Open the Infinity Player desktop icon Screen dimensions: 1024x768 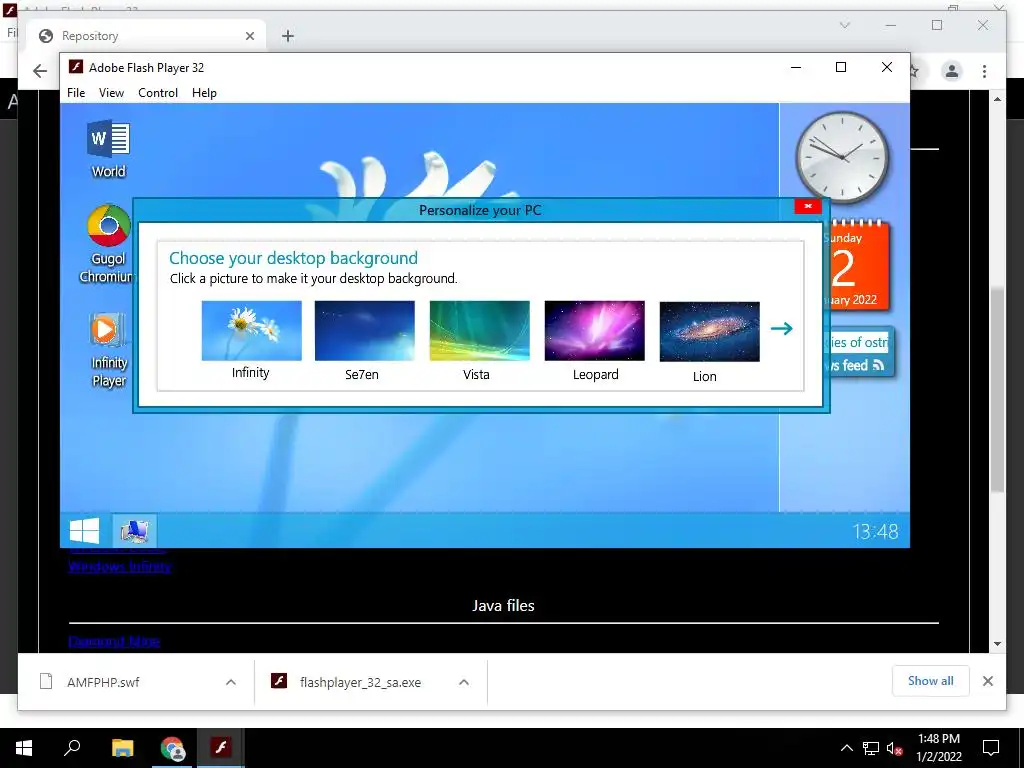108,351
